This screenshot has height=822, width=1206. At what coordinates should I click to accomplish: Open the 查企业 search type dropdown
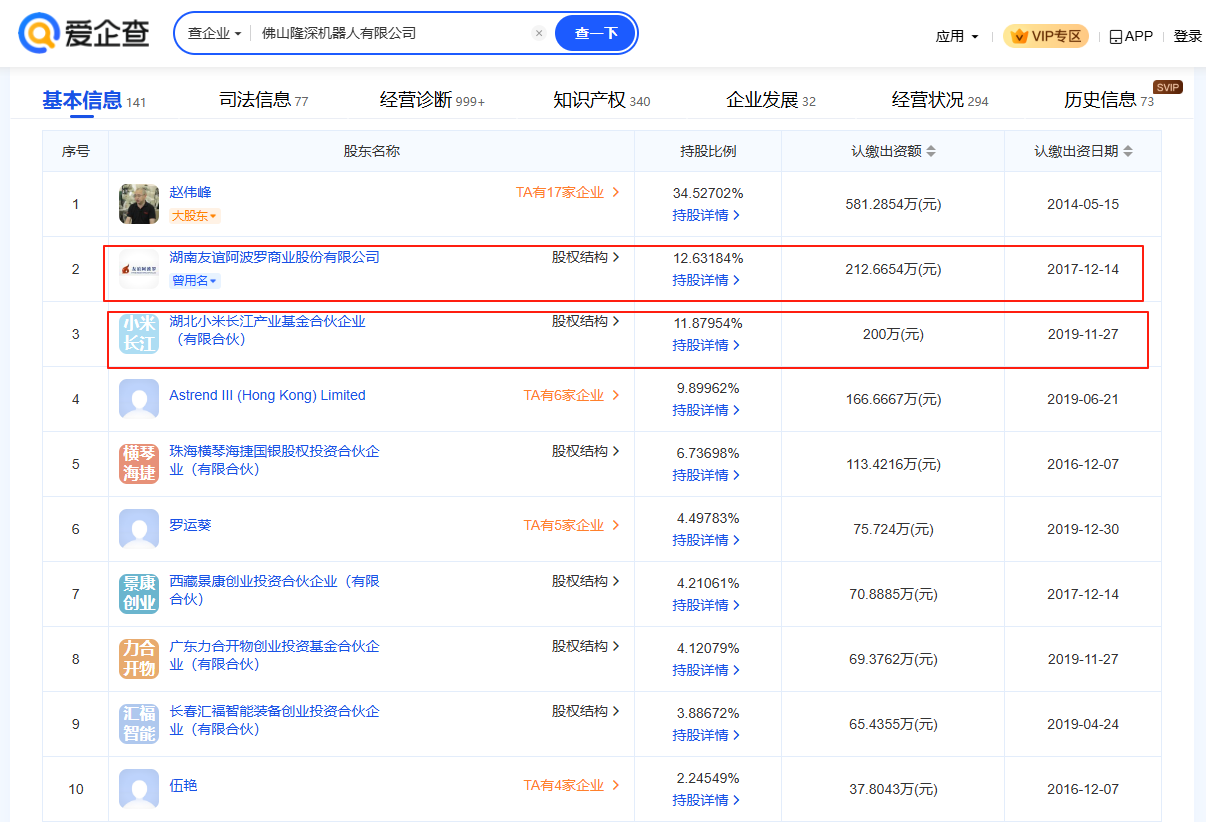pos(214,33)
